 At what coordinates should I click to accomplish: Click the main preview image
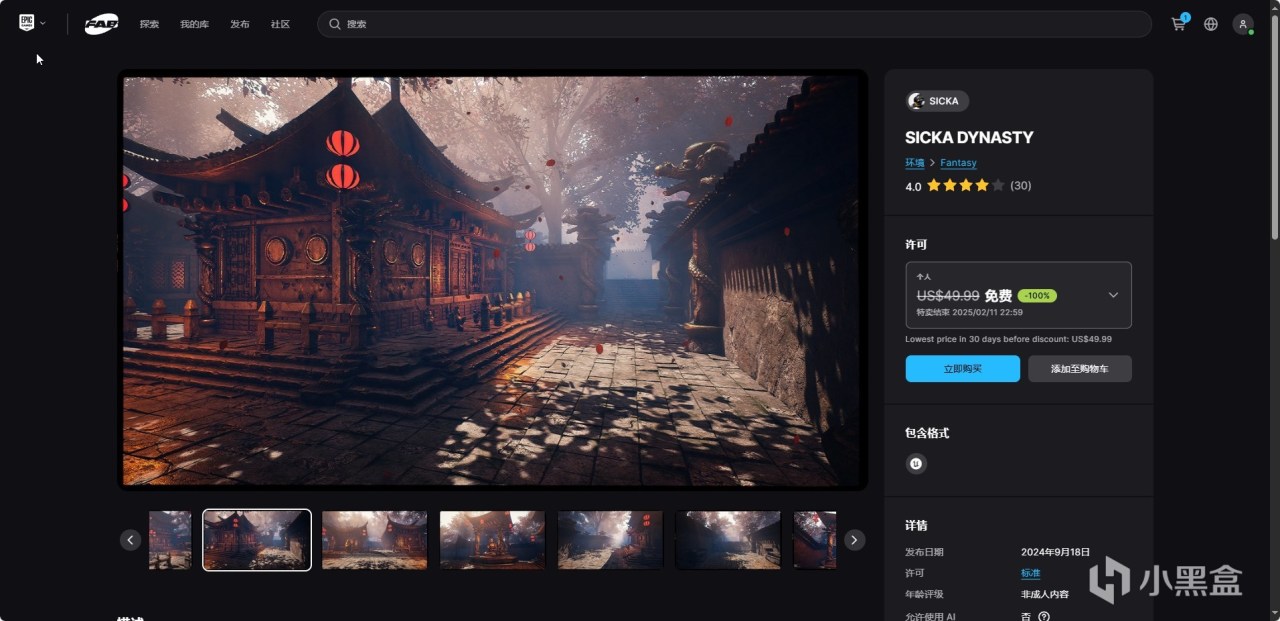pyautogui.click(x=492, y=280)
